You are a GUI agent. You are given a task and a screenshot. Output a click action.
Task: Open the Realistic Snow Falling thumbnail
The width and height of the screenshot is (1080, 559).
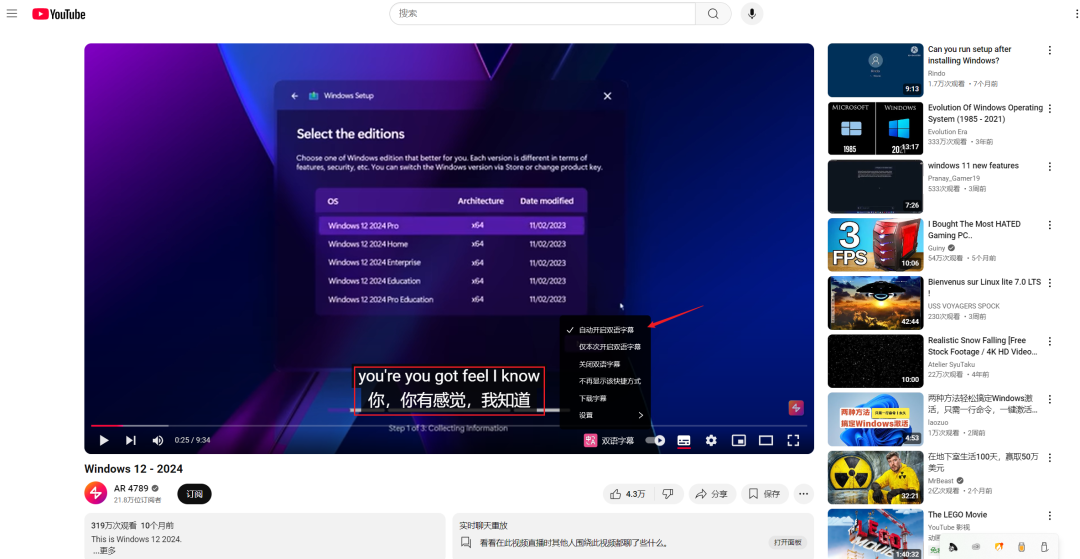coord(875,361)
